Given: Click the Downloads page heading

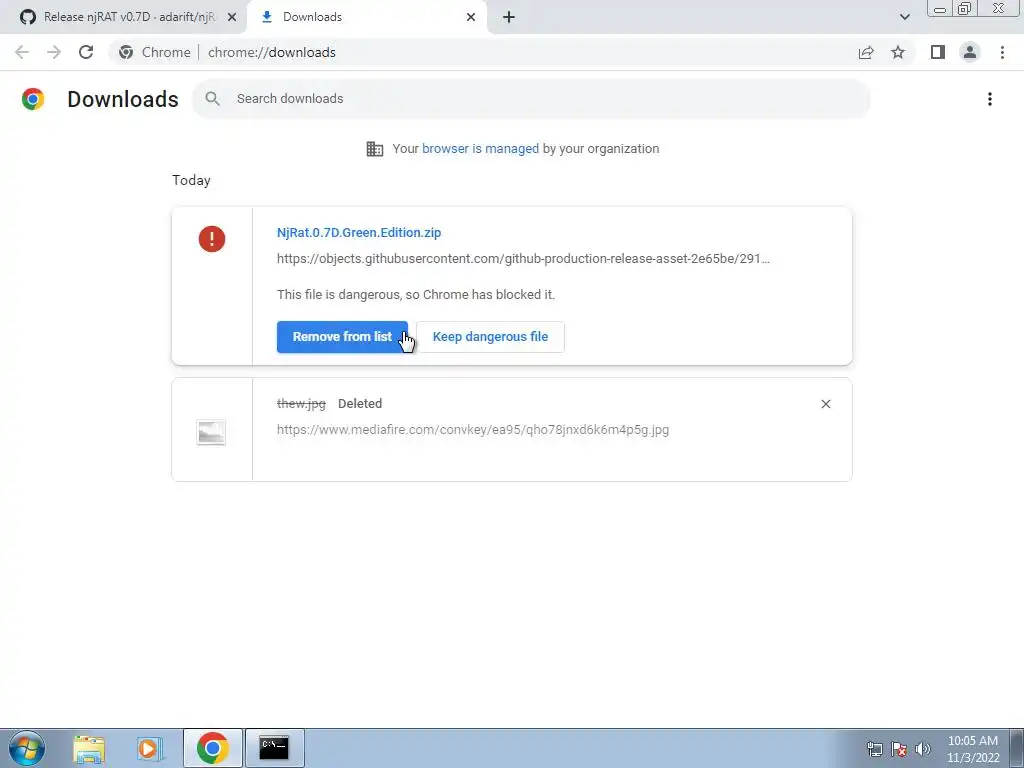Looking at the screenshot, I should (x=123, y=99).
